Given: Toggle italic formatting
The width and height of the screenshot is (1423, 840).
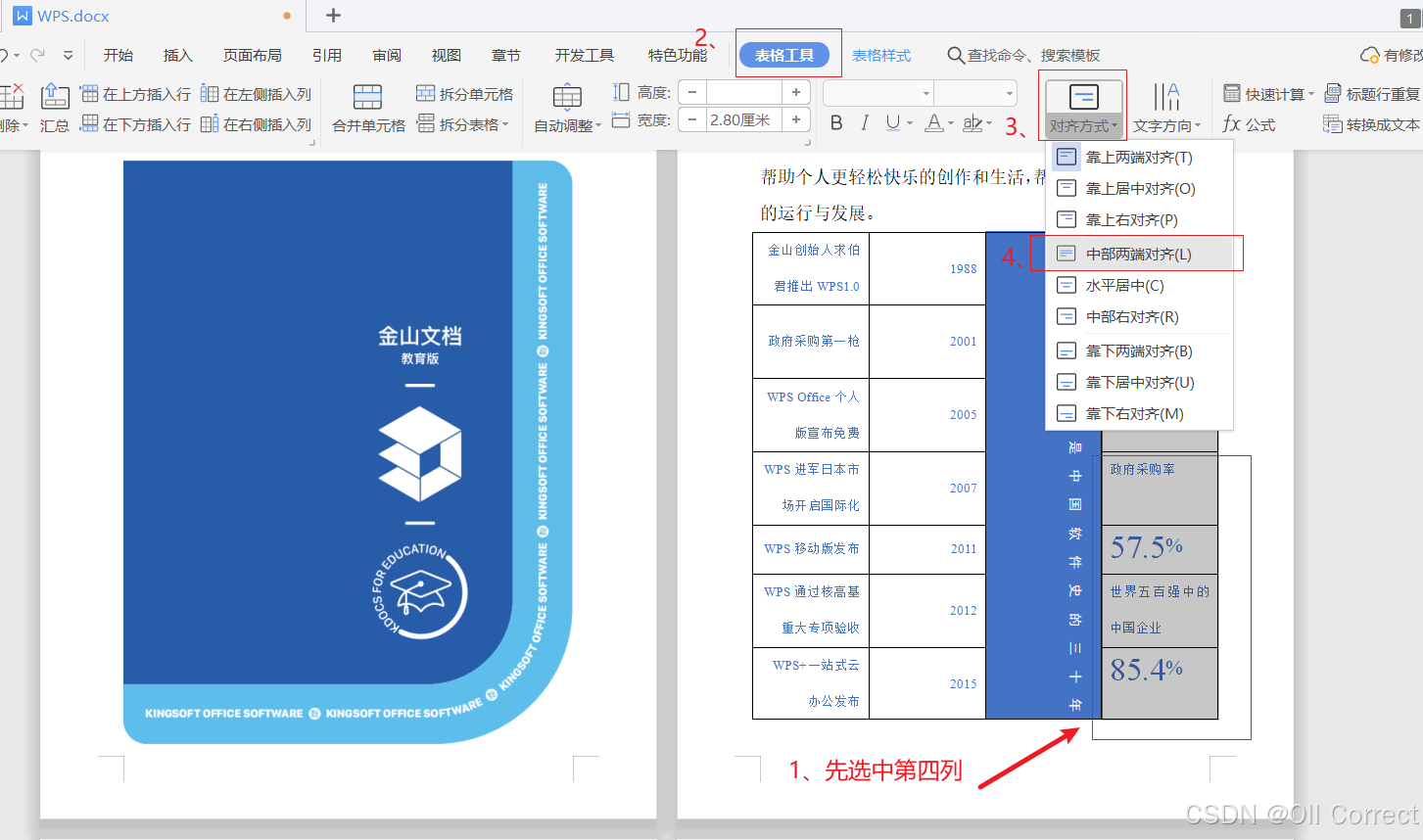Looking at the screenshot, I should (x=865, y=122).
